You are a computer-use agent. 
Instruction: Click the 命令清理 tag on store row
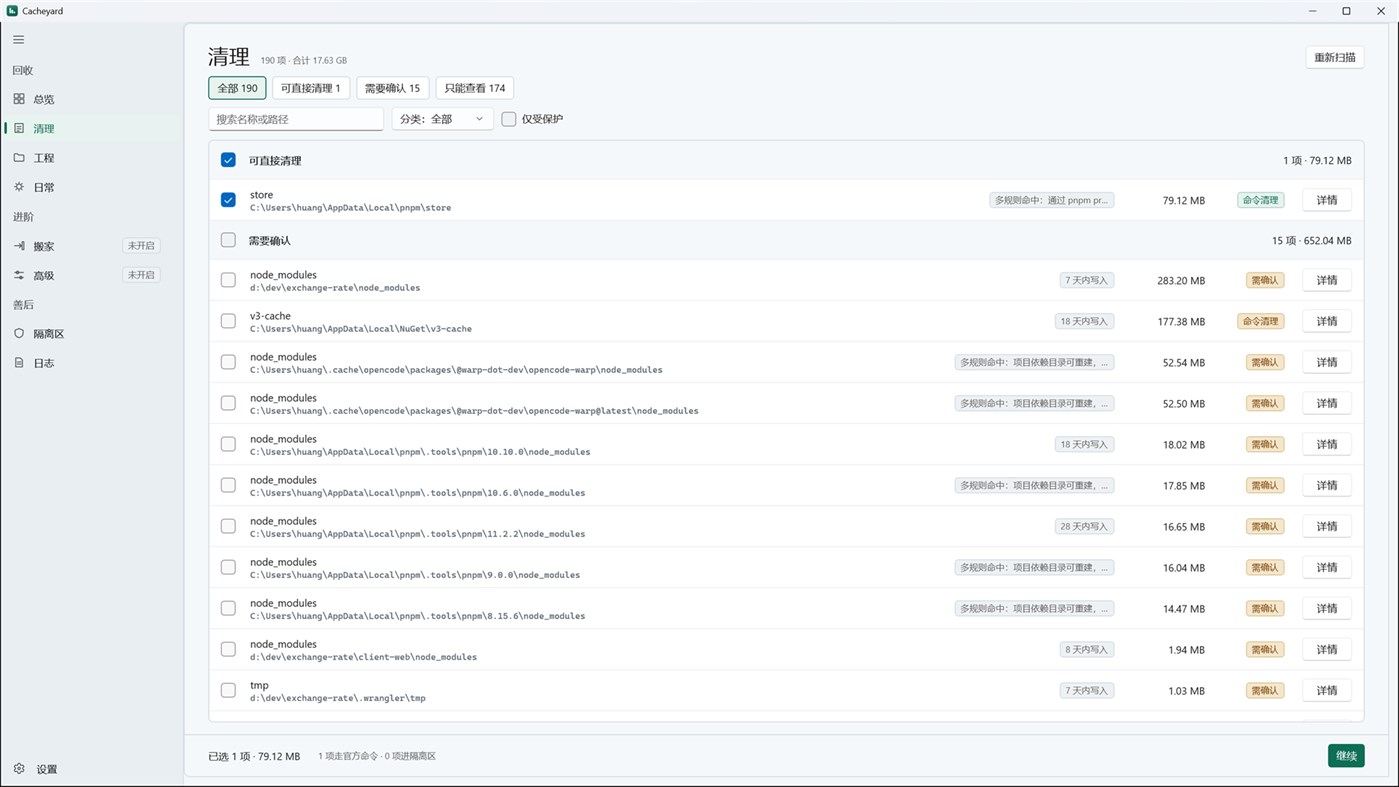(x=1260, y=200)
